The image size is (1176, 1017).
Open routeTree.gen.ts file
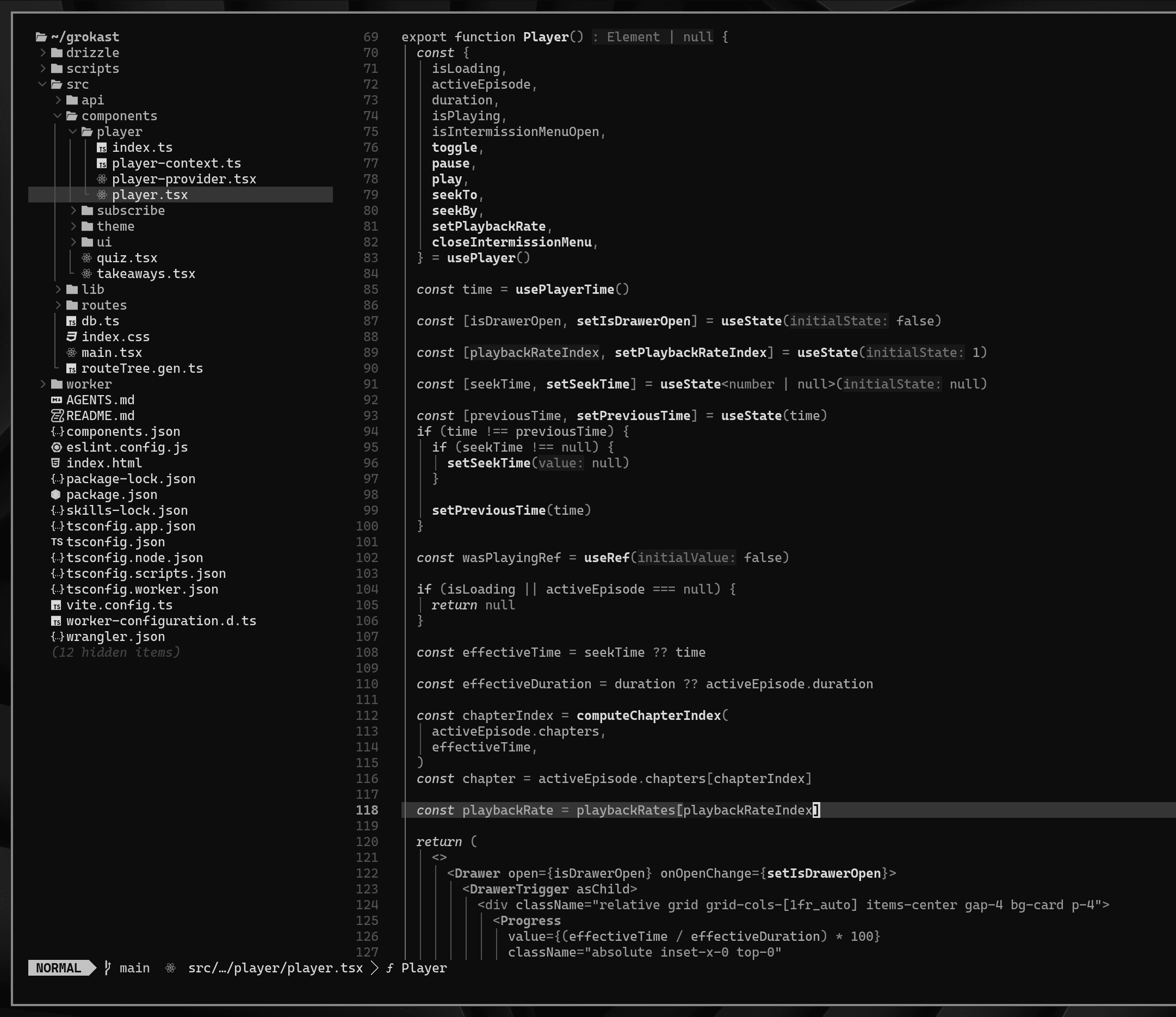142,368
